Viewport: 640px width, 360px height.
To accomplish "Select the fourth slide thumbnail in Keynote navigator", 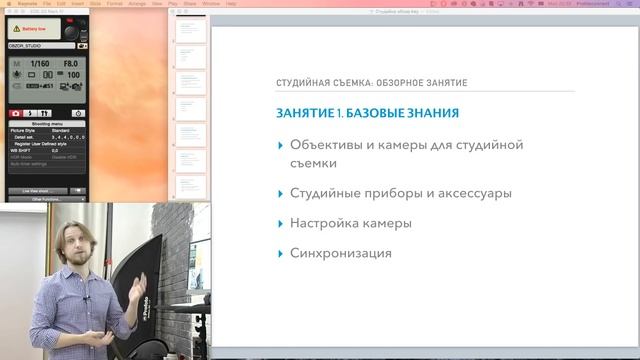I will [191, 109].
